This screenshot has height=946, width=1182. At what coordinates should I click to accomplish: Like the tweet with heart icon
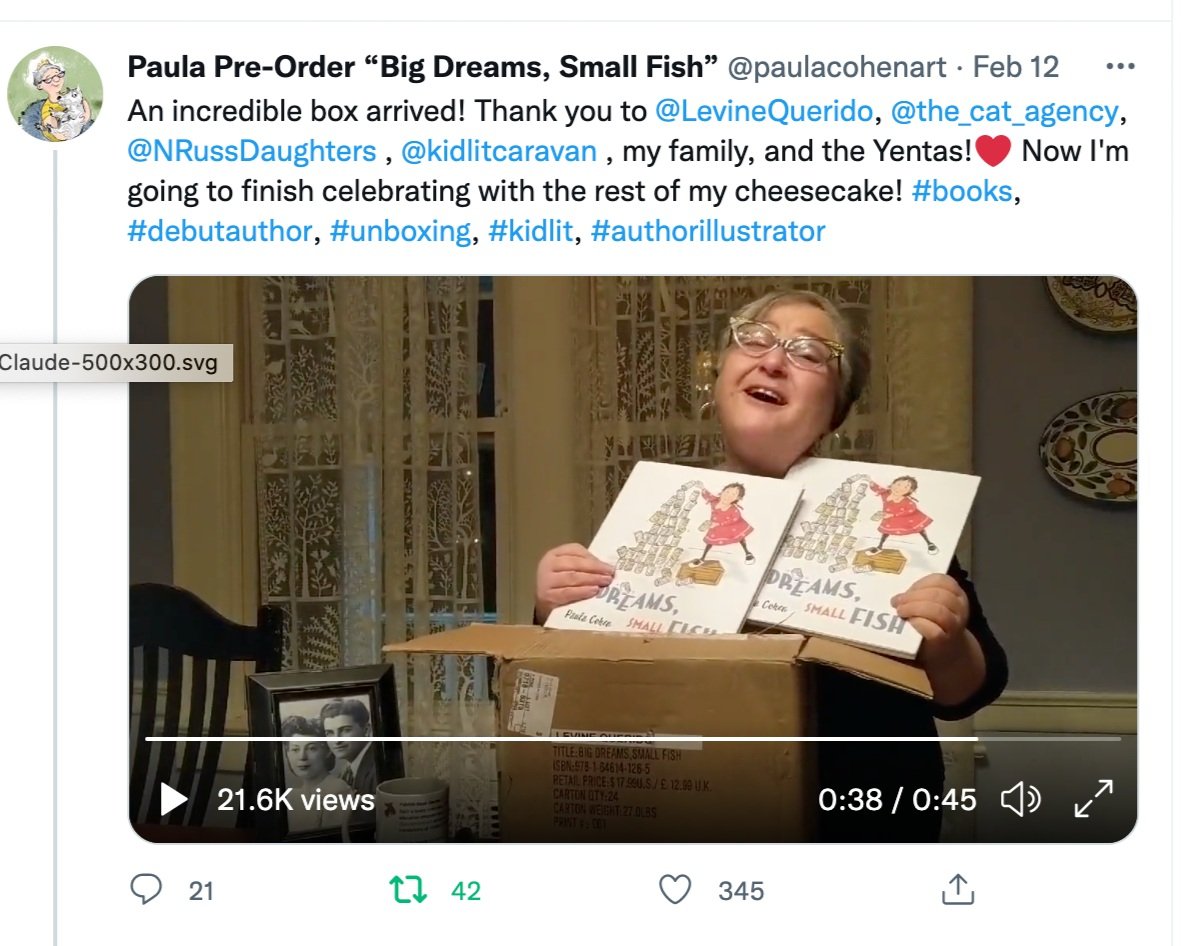[675, 890]
